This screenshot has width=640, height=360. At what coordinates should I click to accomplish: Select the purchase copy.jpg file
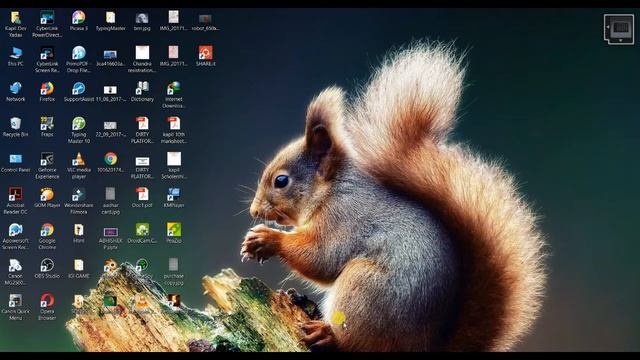coord(174,272)
